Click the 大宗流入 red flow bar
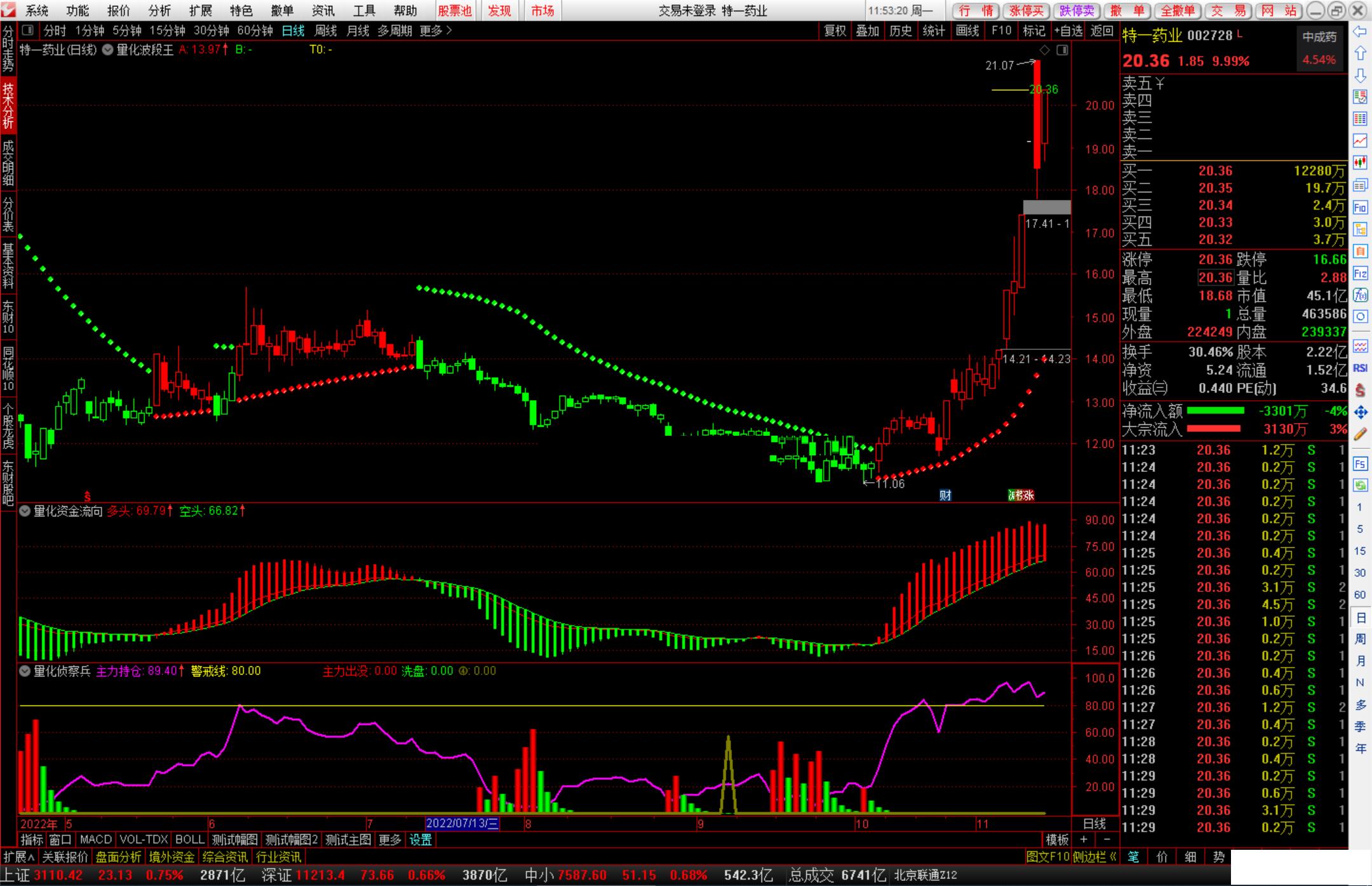 click(1213, 429)
